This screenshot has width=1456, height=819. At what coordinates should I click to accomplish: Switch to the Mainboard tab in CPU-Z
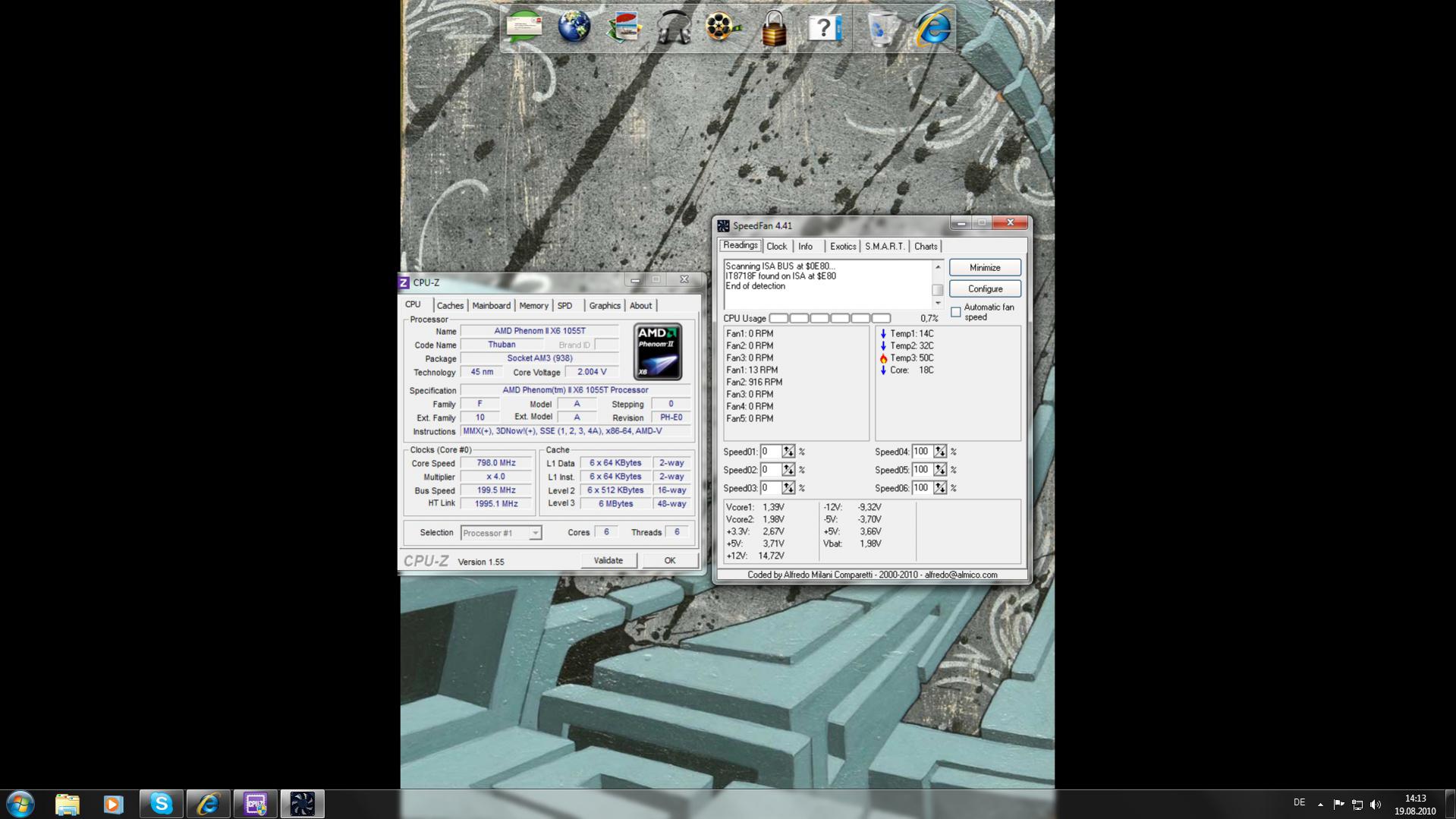491,305
